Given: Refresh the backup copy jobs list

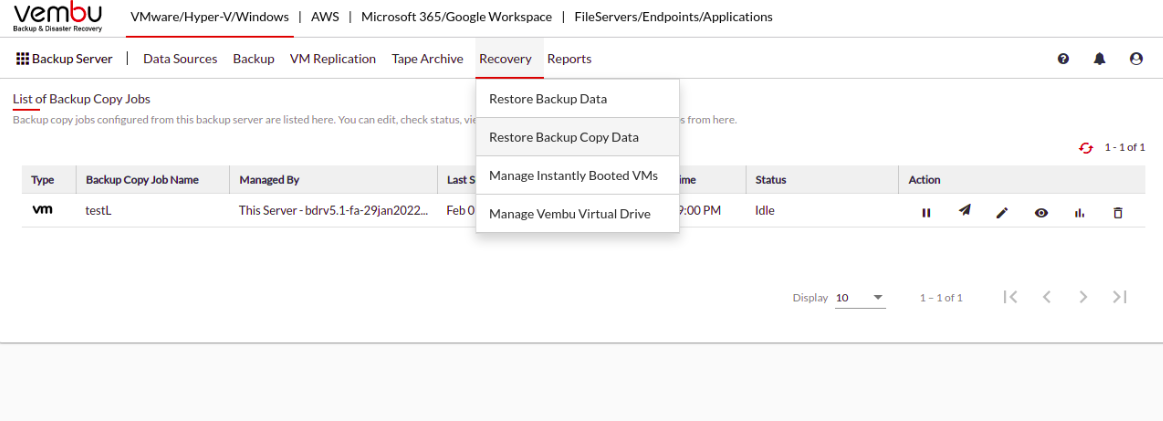Looking at the screenshot, I should pos(1086,147).
